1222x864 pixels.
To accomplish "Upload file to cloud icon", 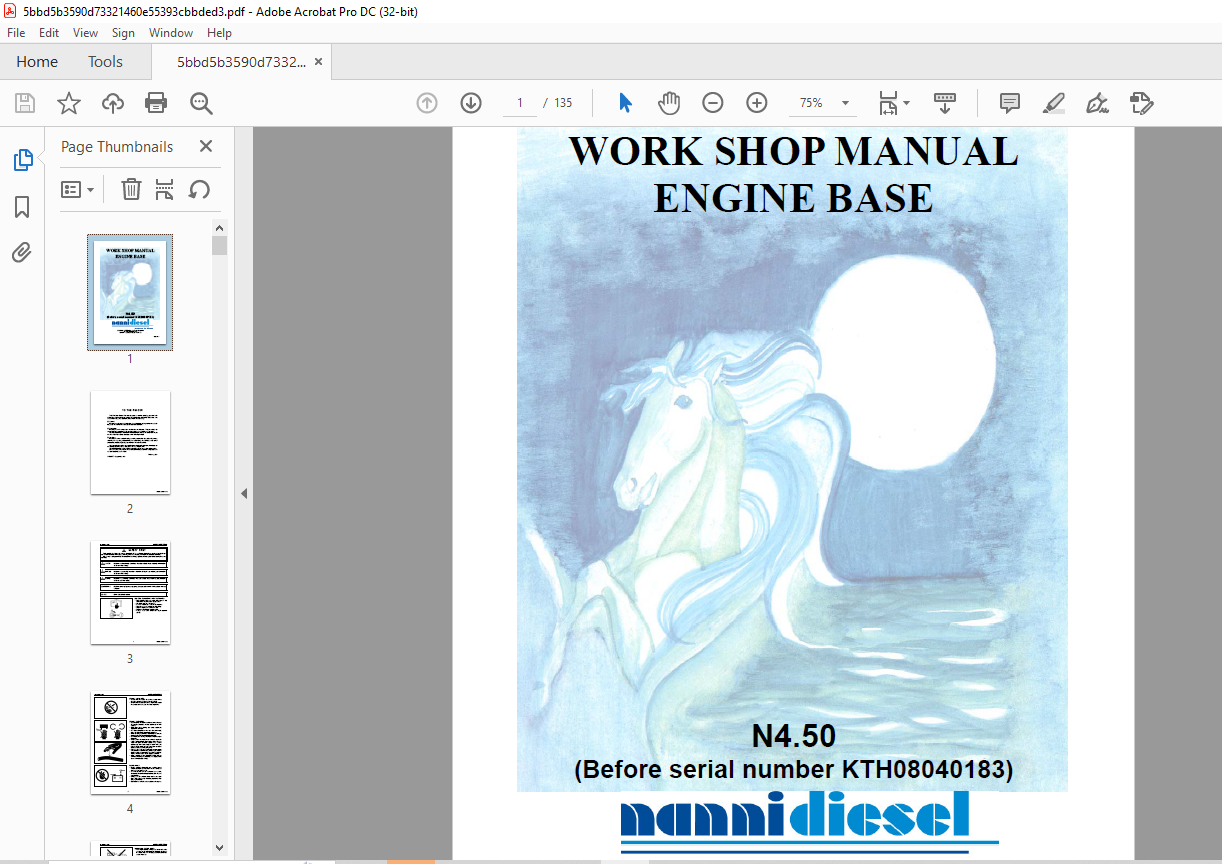I will [x=113, y=103].
